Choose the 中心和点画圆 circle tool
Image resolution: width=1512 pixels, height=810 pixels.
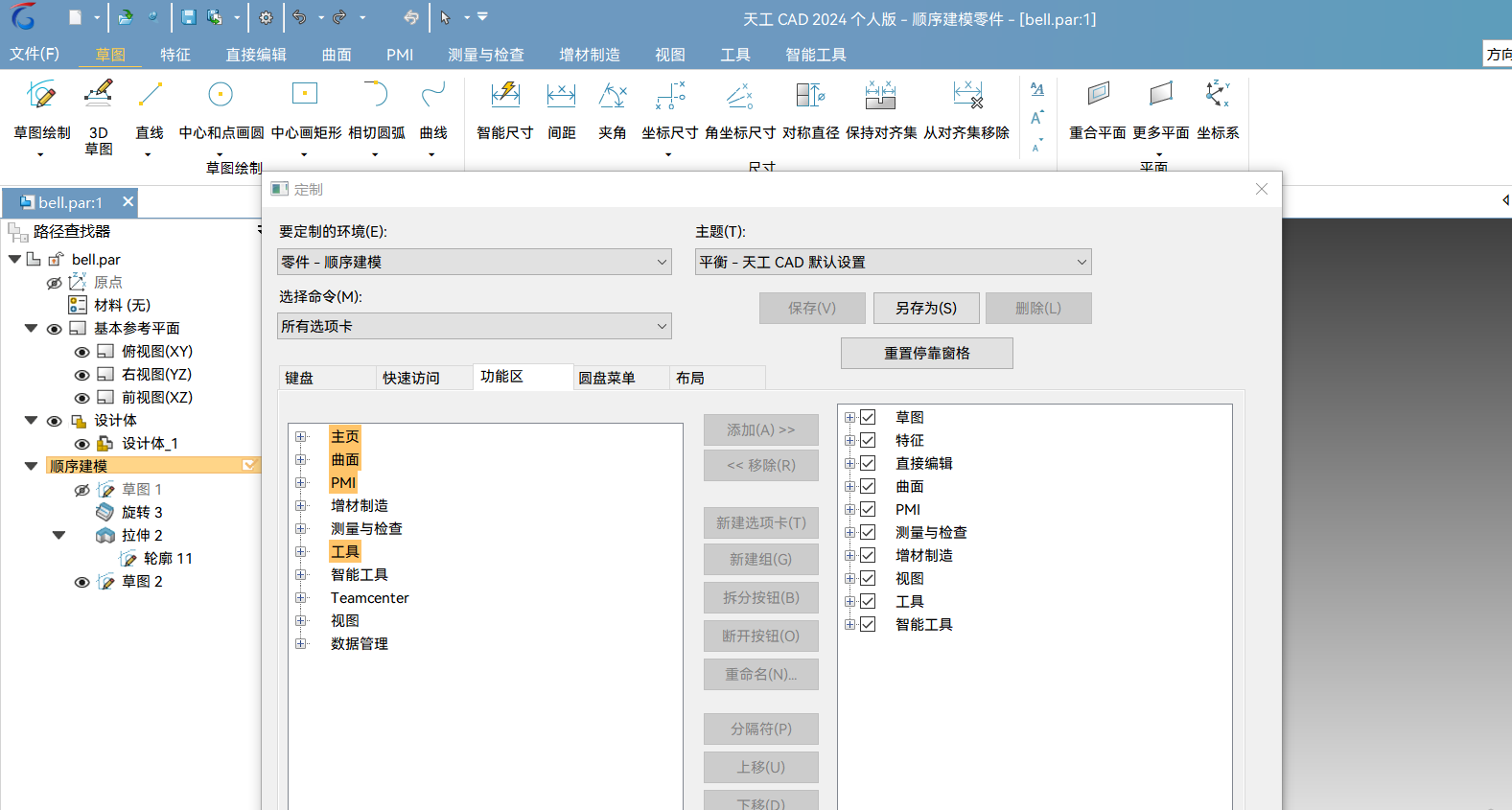point(221,94)
